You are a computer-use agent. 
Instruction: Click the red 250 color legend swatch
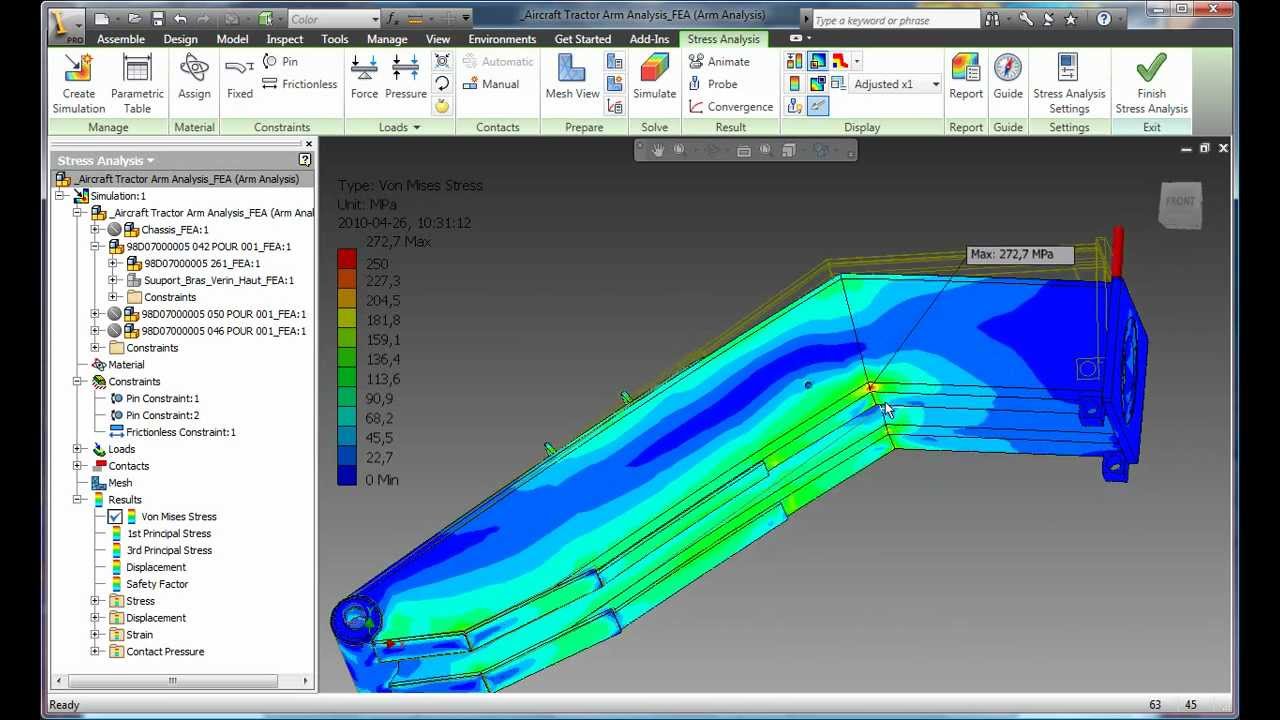347,260
